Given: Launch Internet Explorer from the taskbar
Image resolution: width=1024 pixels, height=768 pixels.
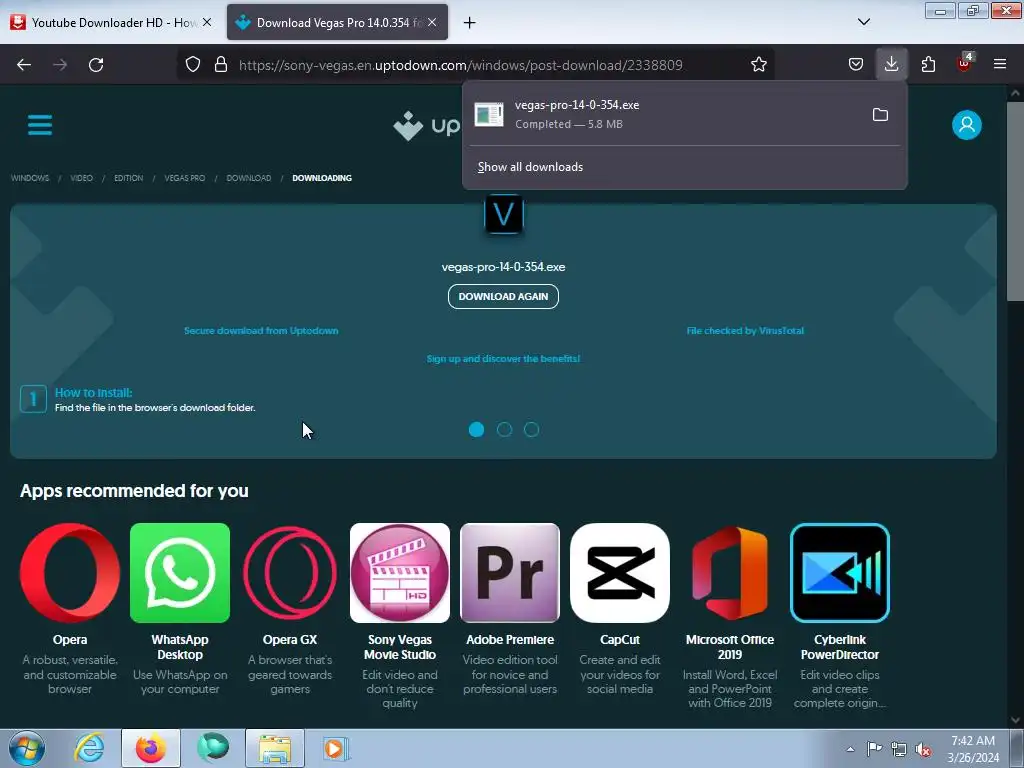Looking at the screenshot, I should pyautogui.click(x=89, y=748).
